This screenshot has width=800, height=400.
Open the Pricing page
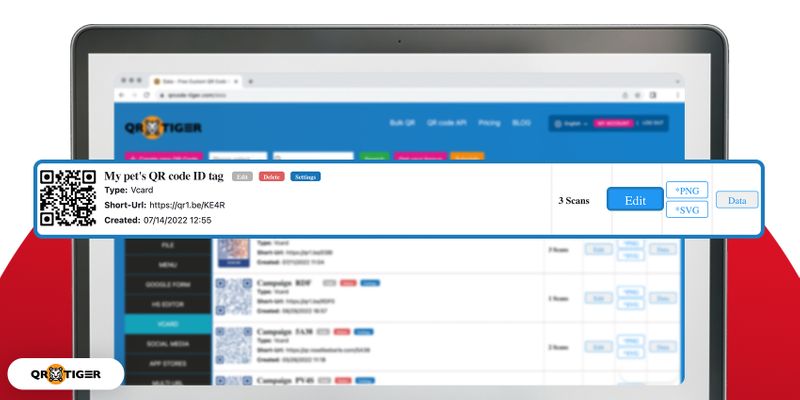point(489,123)
